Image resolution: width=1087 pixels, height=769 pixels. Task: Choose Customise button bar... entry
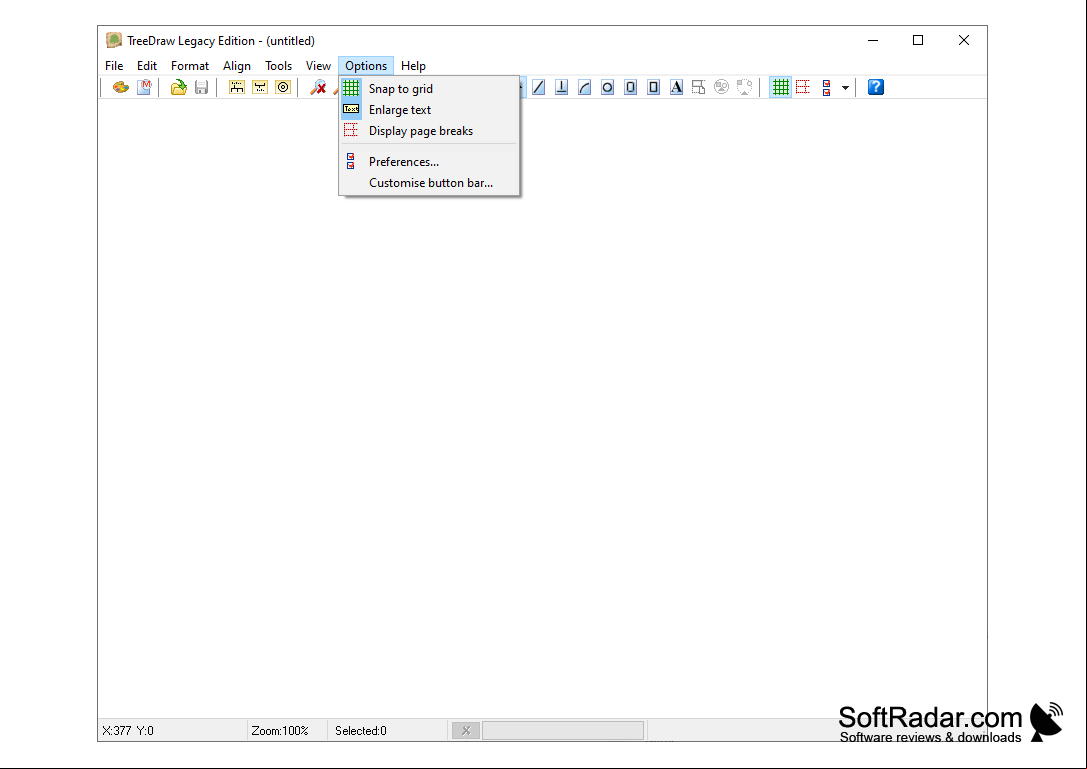(429, 183)
